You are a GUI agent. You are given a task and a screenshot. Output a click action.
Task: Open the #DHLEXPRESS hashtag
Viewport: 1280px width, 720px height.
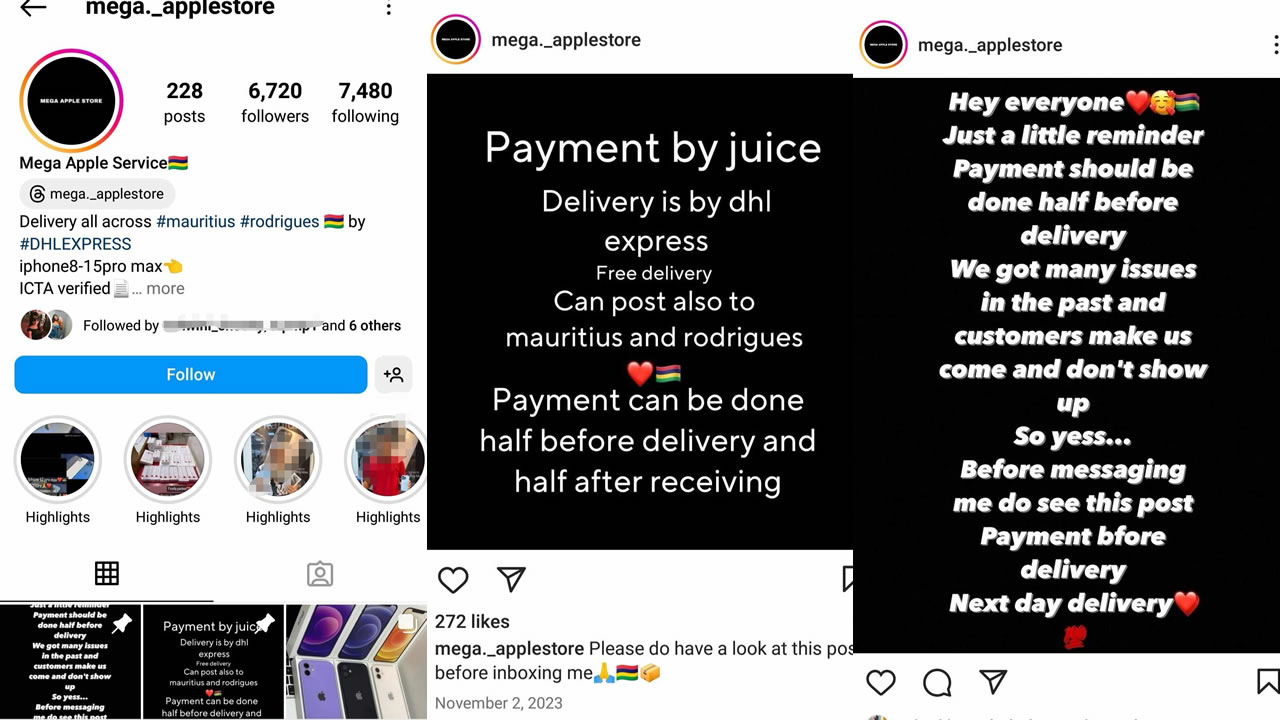click(x=75, y=243)
